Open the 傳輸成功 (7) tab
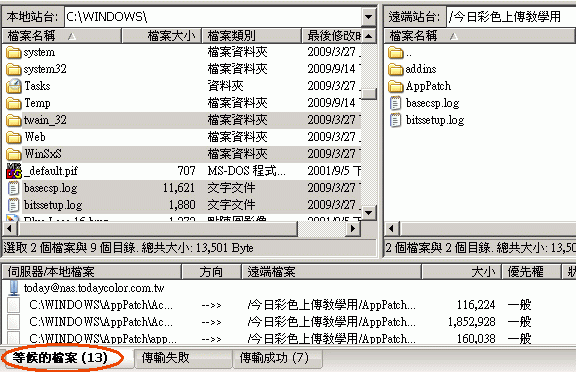This screenshot has width=576, height=372. point(277,358)
